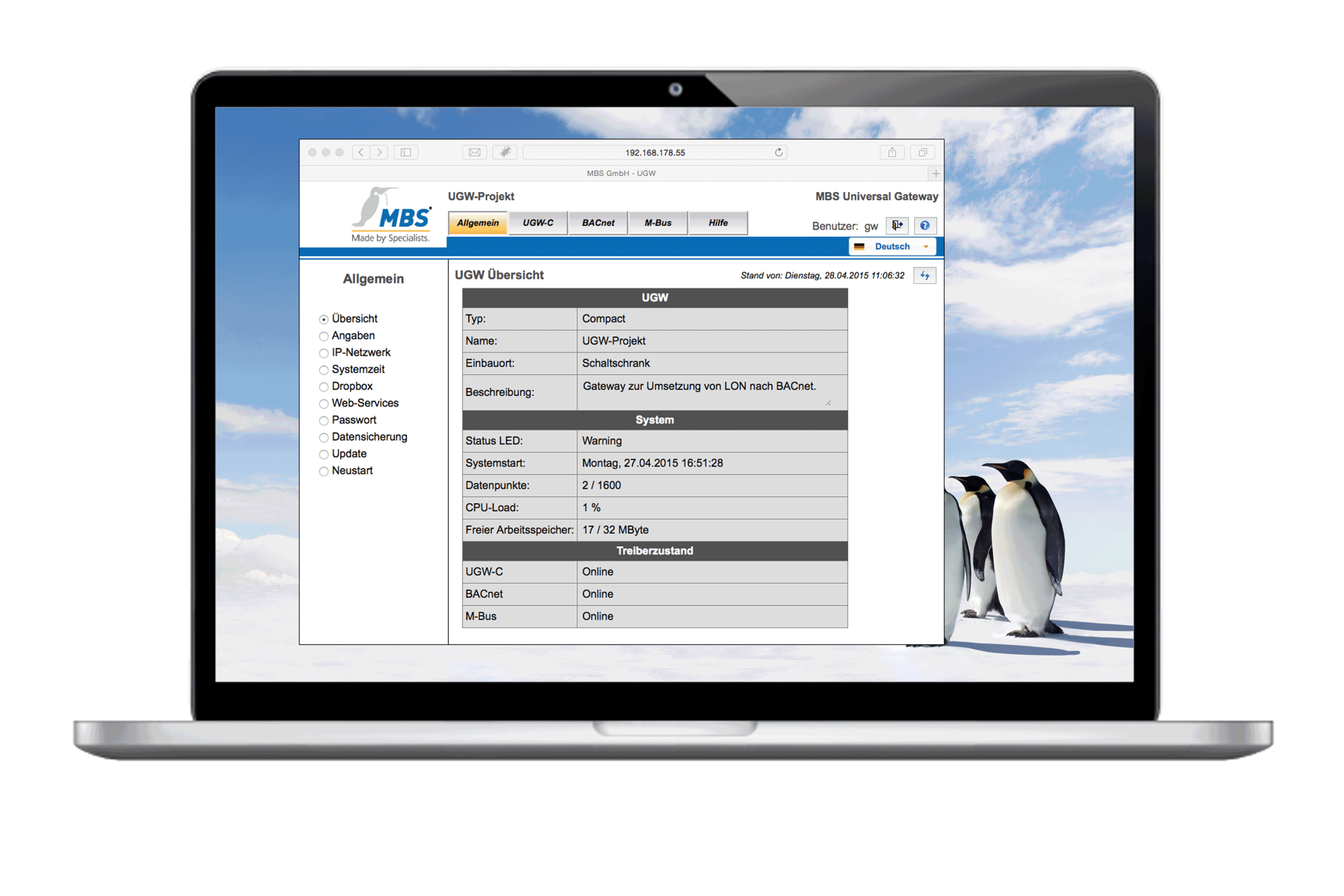Switch to the BACnet tab

[x=598, y=223]
